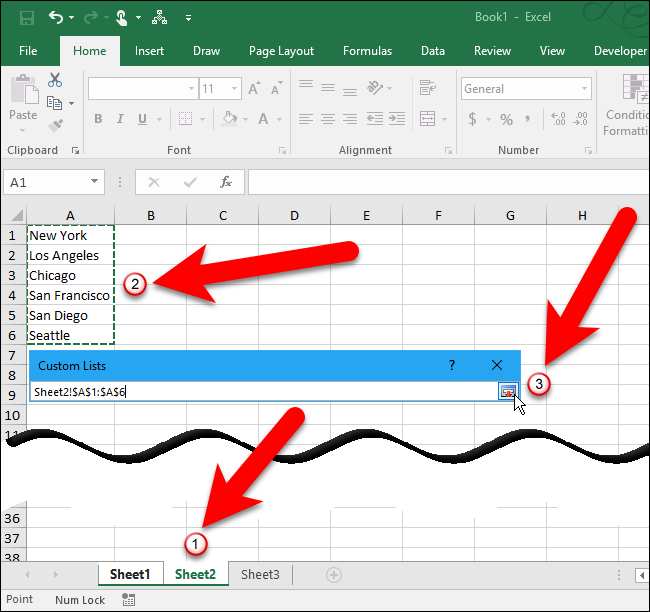Screen dimensions: 650x612
Task: Align text left
Action: point(306,119)
